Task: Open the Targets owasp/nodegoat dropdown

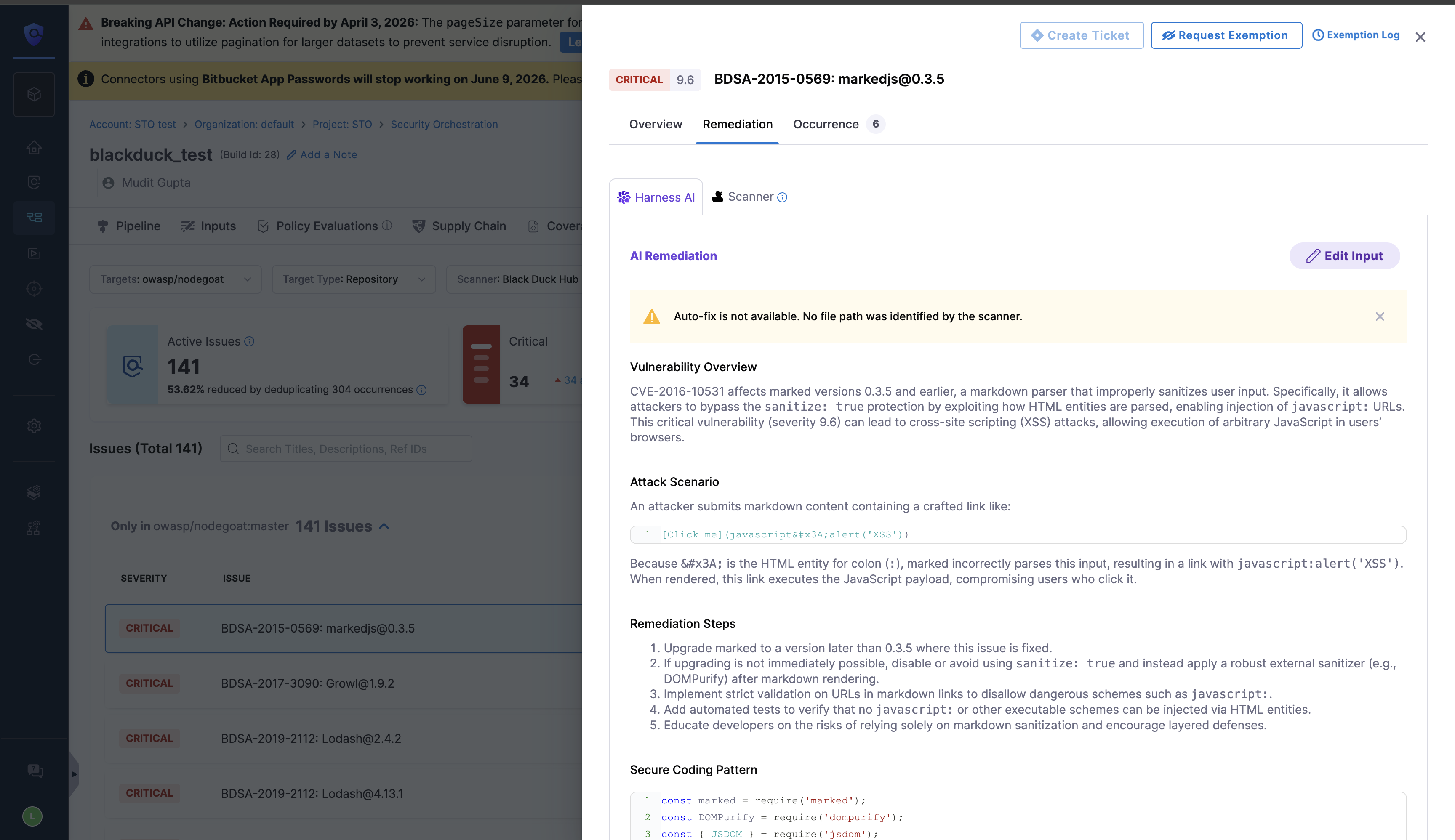Action: pos(176,279)
